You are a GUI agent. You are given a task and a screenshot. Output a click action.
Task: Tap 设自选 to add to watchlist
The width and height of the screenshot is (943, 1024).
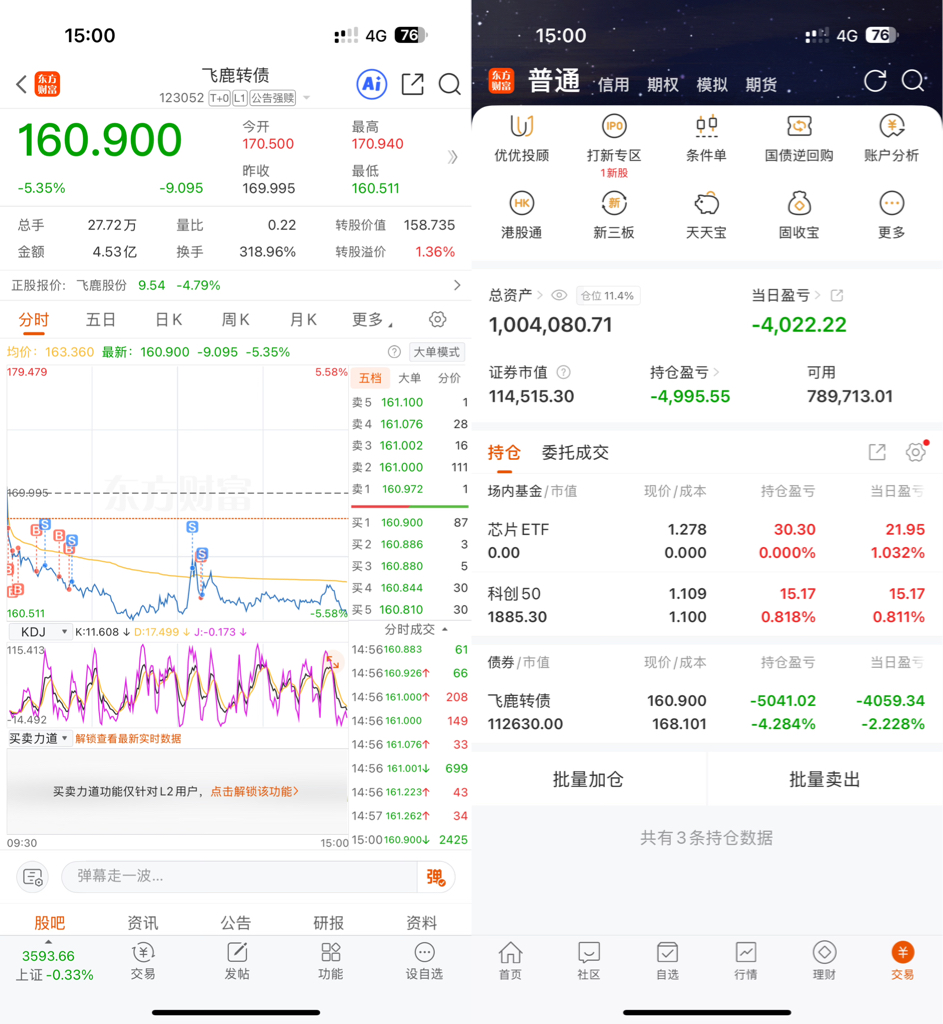[x=424, y=961]
